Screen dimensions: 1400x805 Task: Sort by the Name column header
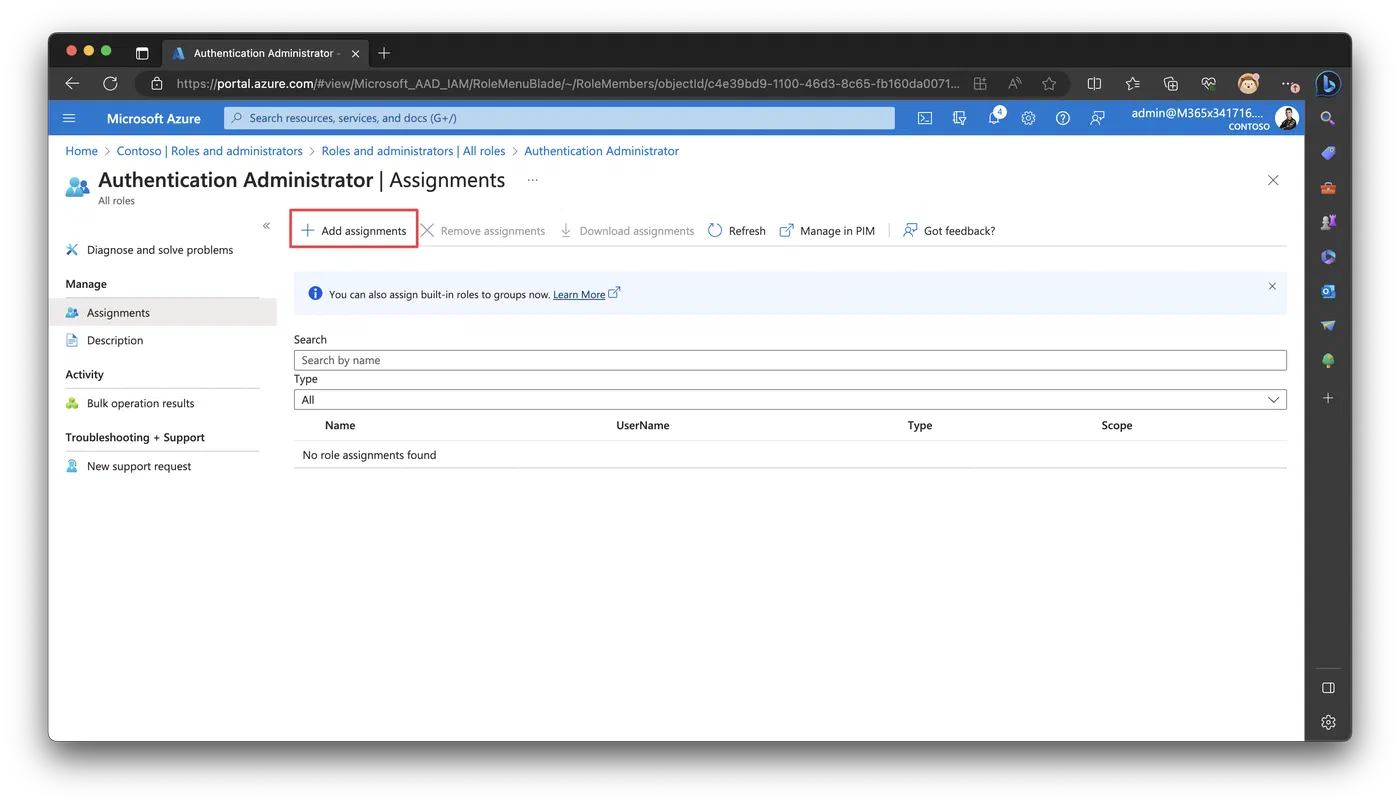coord(340,426)
